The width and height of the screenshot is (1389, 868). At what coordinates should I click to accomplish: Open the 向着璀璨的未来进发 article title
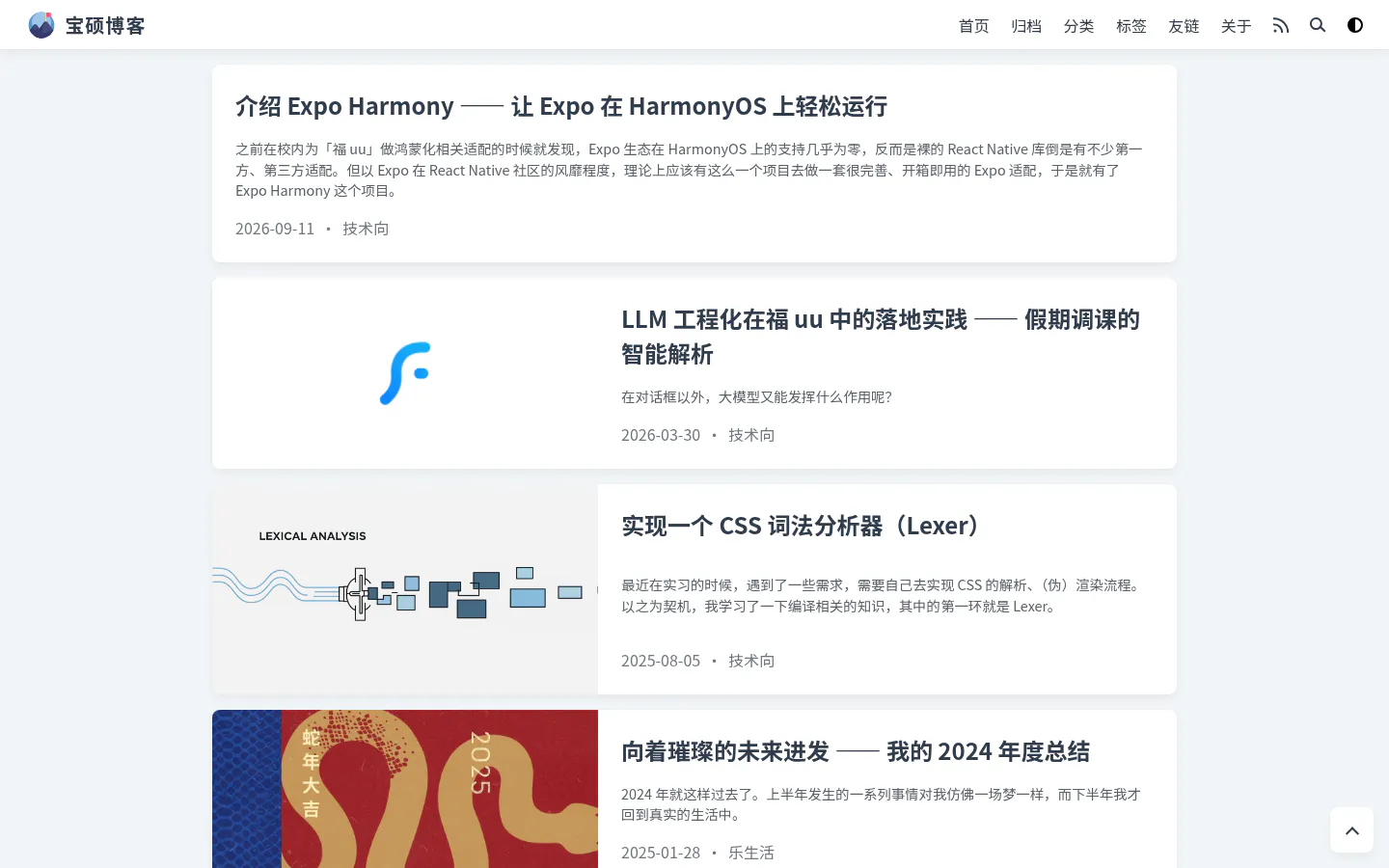tap(856, 751)
